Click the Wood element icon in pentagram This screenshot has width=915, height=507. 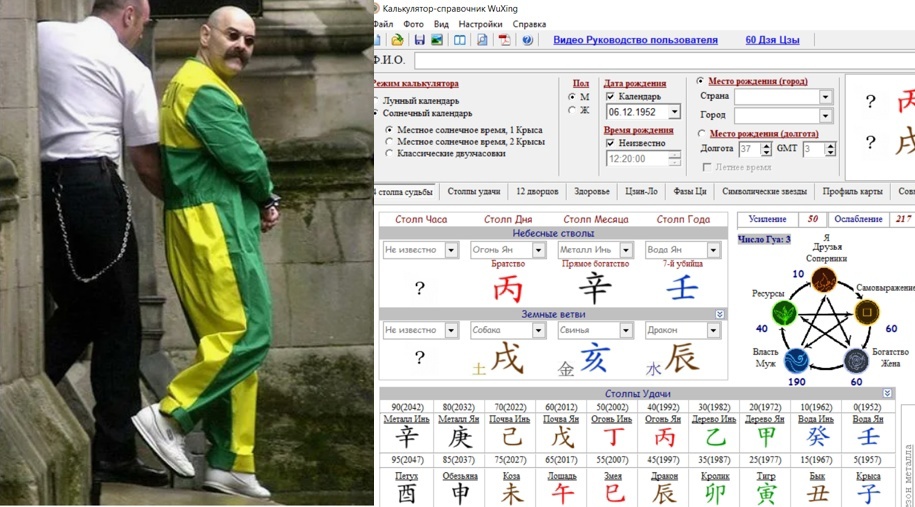click(x=785, y=314)
